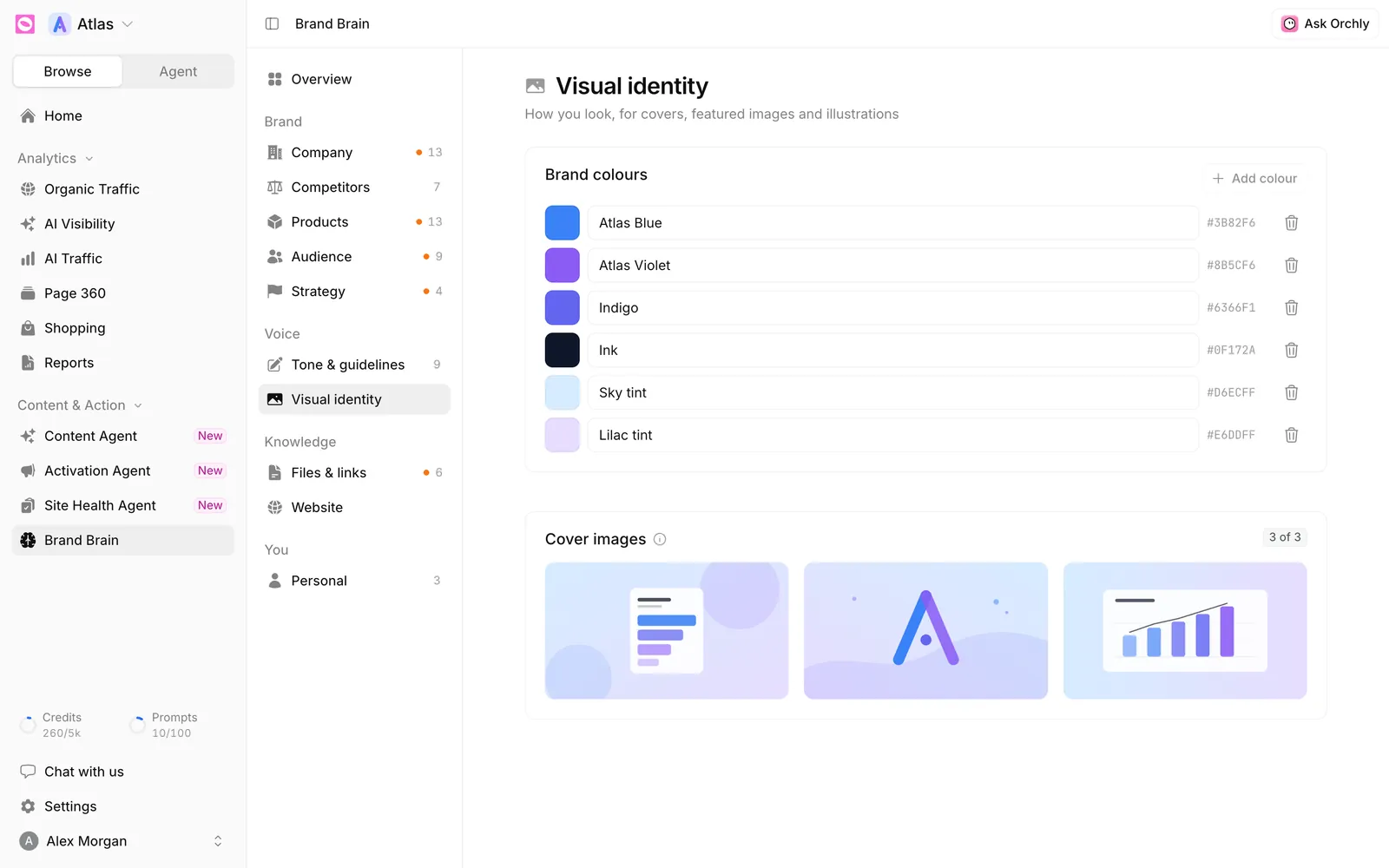The width and height of the screenshot is (1389, 868).
Task: Delete the Lilac tint colour
Action: 1292,436
